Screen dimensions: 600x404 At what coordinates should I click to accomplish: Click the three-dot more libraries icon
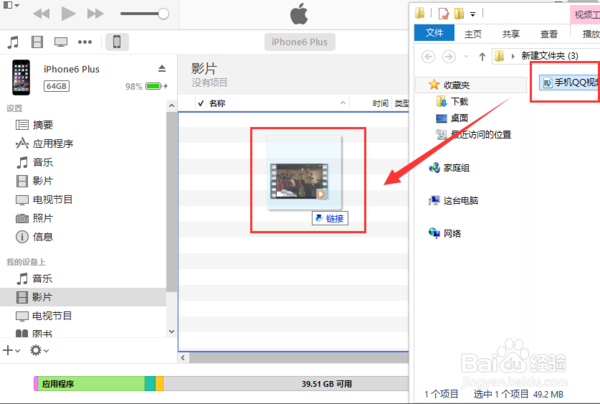[85, 42]
